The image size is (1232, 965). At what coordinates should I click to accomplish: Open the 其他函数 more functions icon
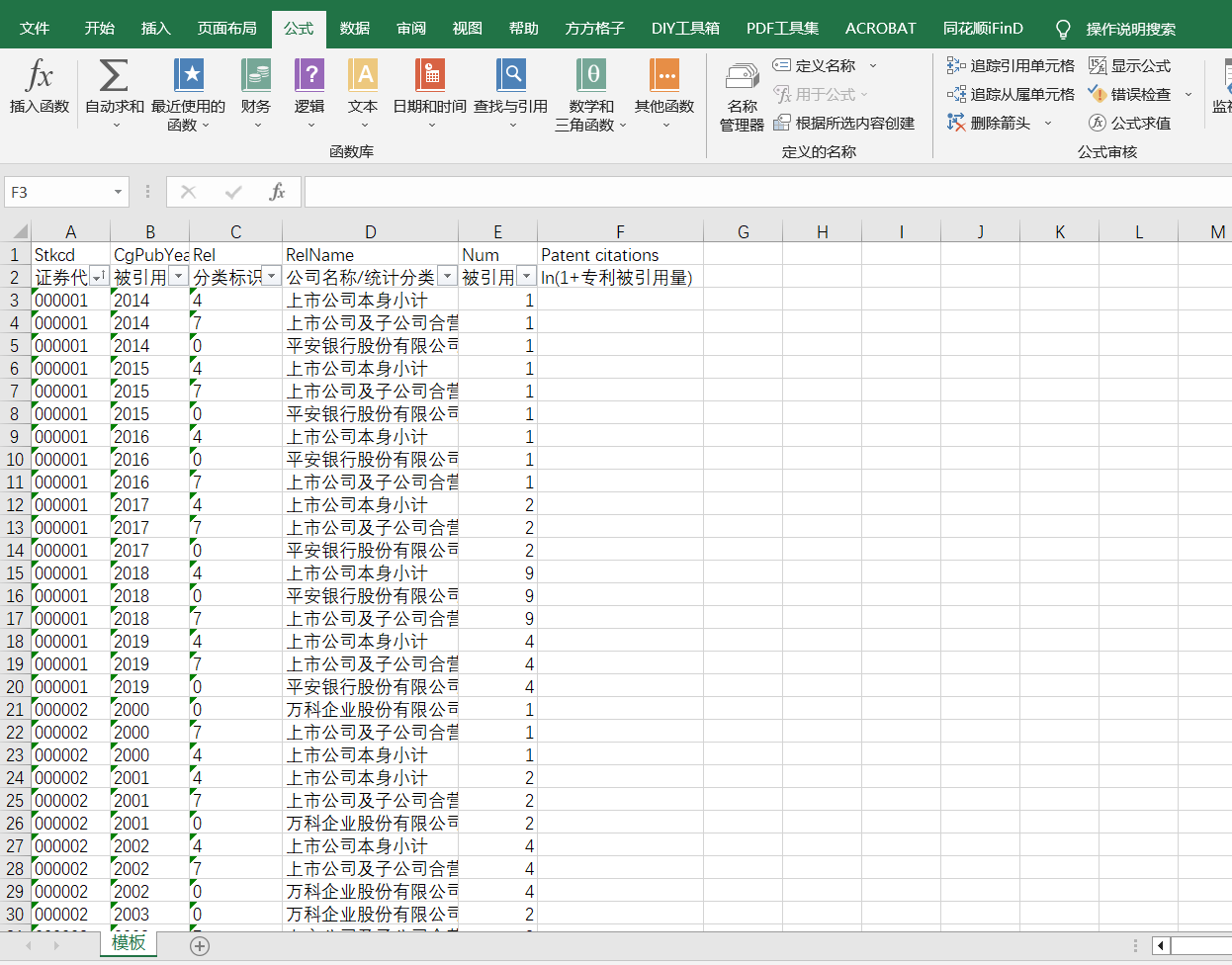point(664,75)
